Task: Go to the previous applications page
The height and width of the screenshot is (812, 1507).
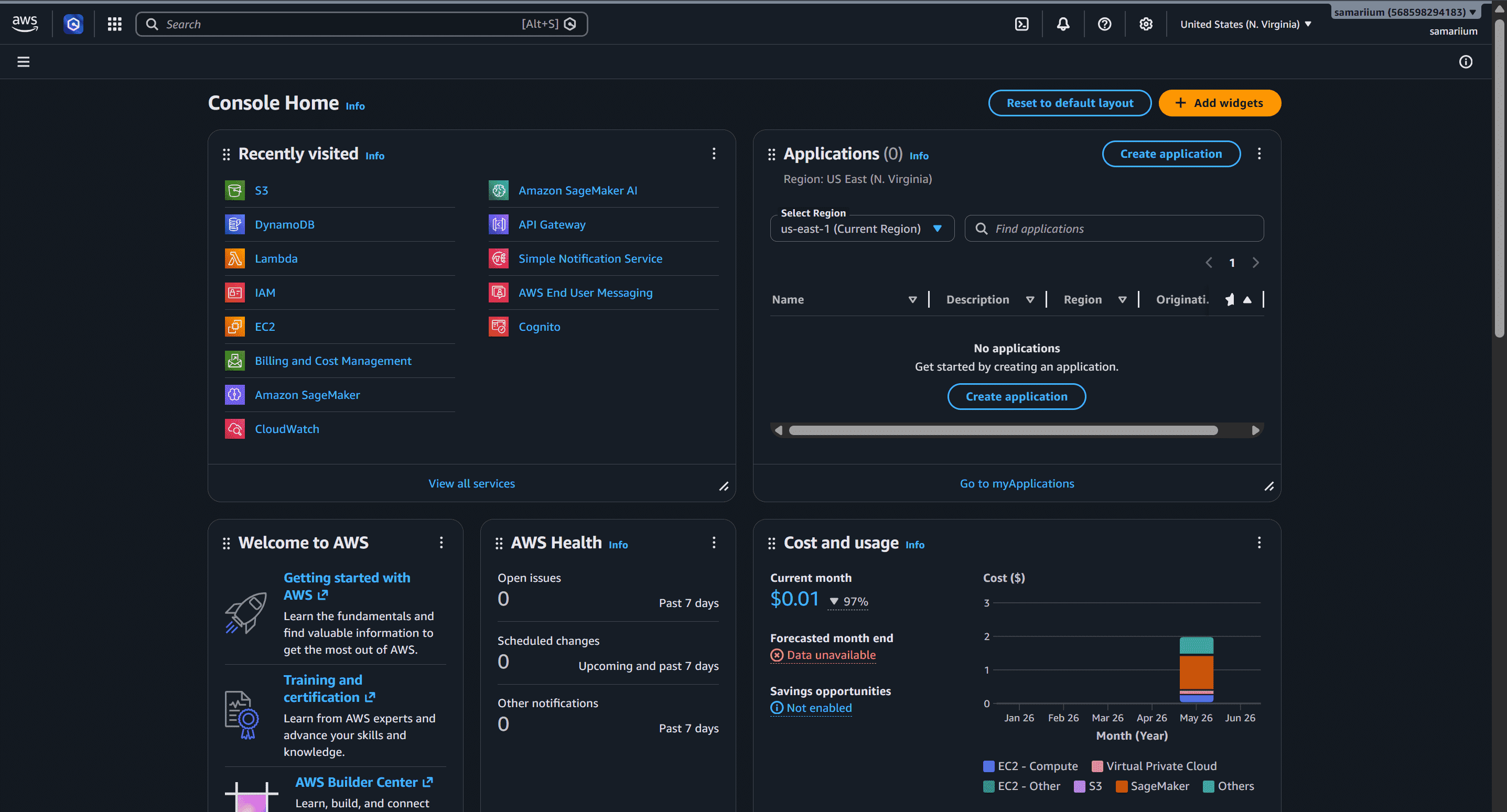Action: [x=1209, y=263]
